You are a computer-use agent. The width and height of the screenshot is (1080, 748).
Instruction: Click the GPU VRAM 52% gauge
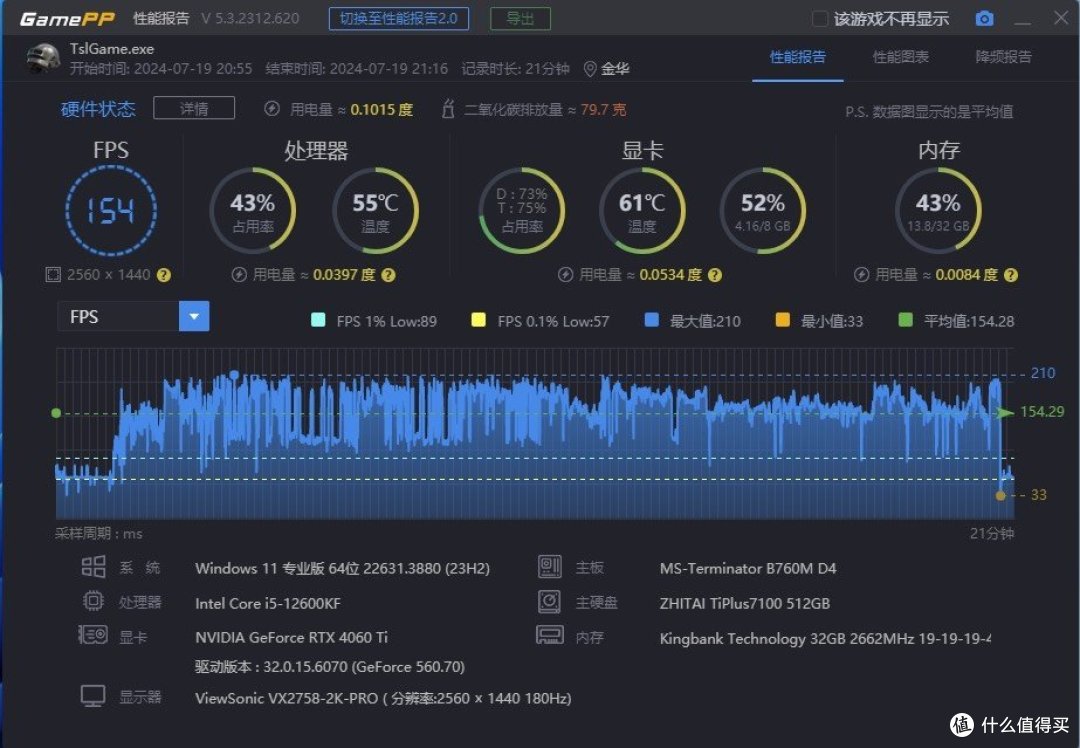[x=762, y=211]
